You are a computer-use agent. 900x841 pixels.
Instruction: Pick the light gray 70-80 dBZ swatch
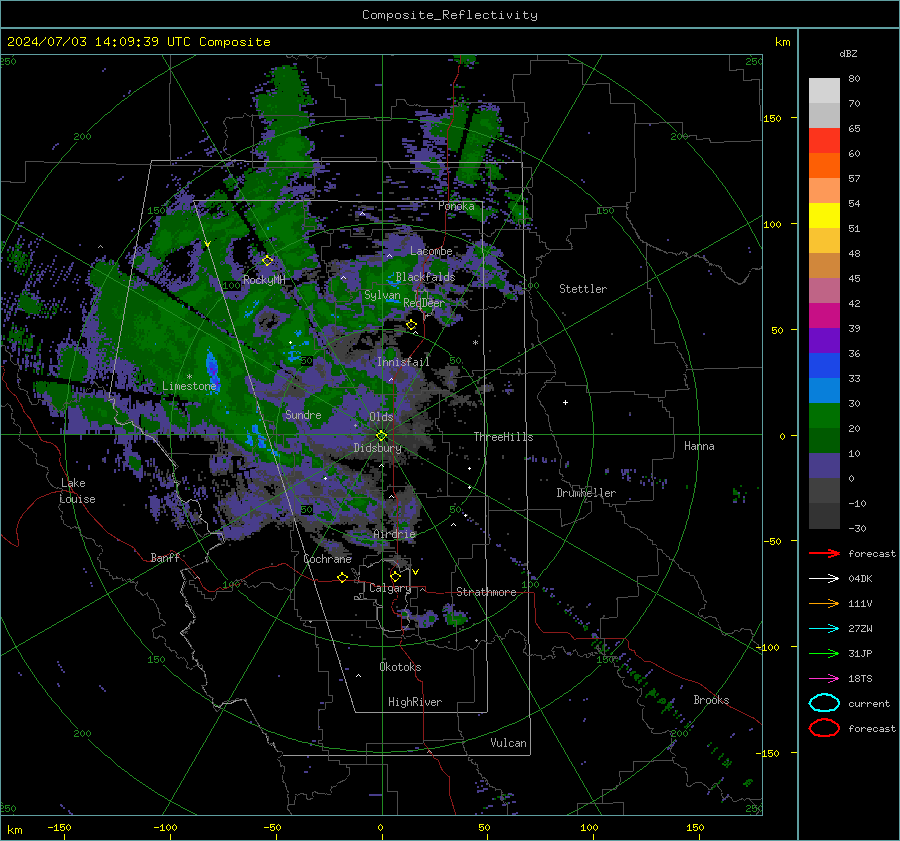pos(824,90)
